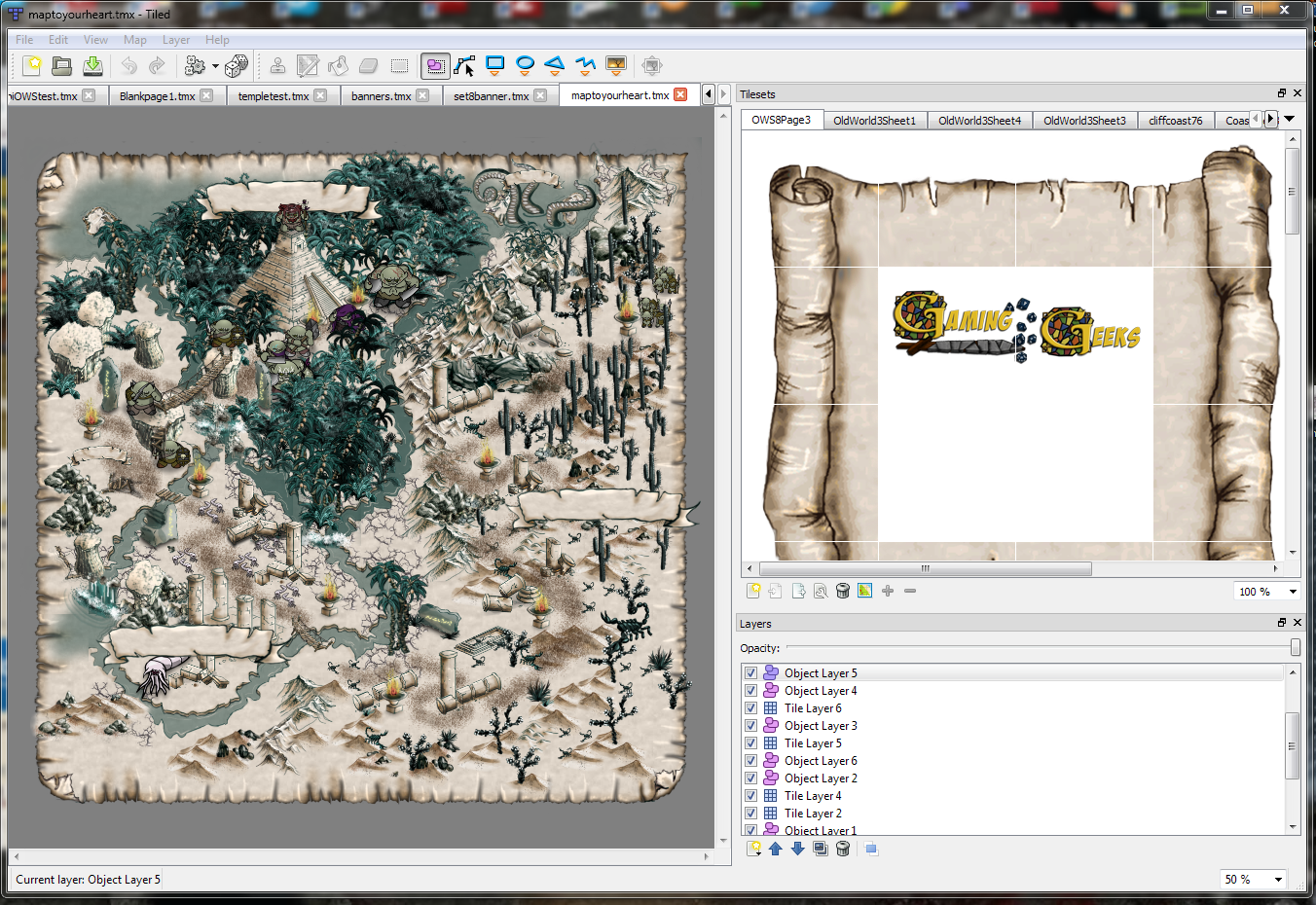Pick the Insert Ellipse tool
This screenshot has height=905, width=1316.
click(x=525, y=65)
